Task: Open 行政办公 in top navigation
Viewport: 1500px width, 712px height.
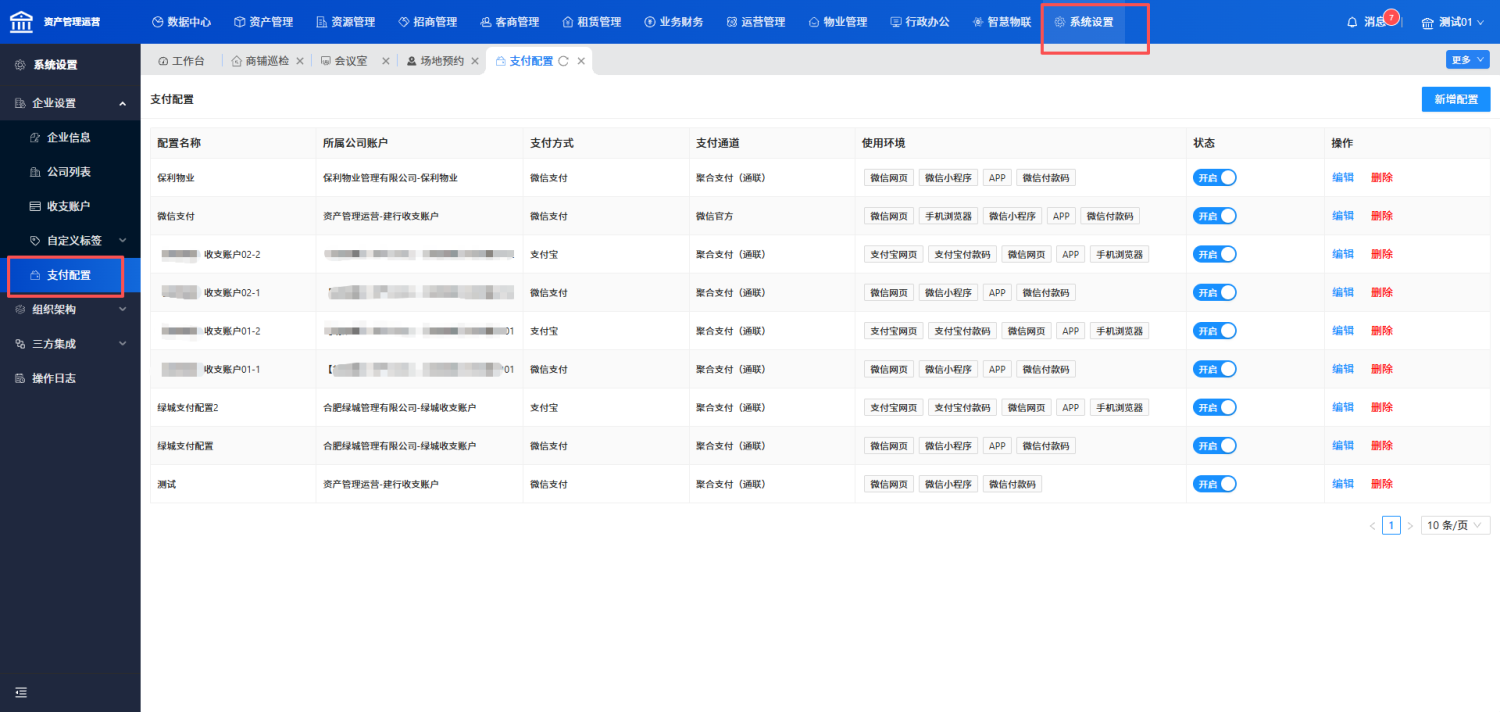Action: pos(920,22)
